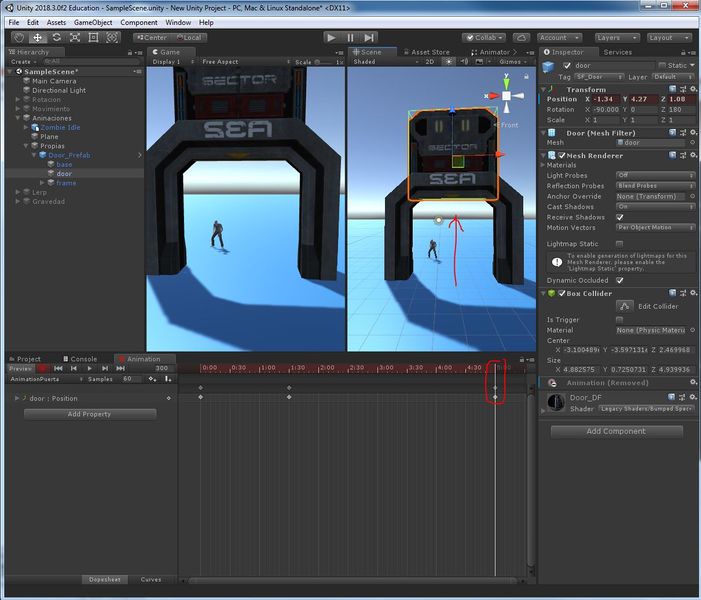This screenshot has width=701, height=600.
Task: Start Play mode
Action: pyautogui.click(x=331, y=38)
